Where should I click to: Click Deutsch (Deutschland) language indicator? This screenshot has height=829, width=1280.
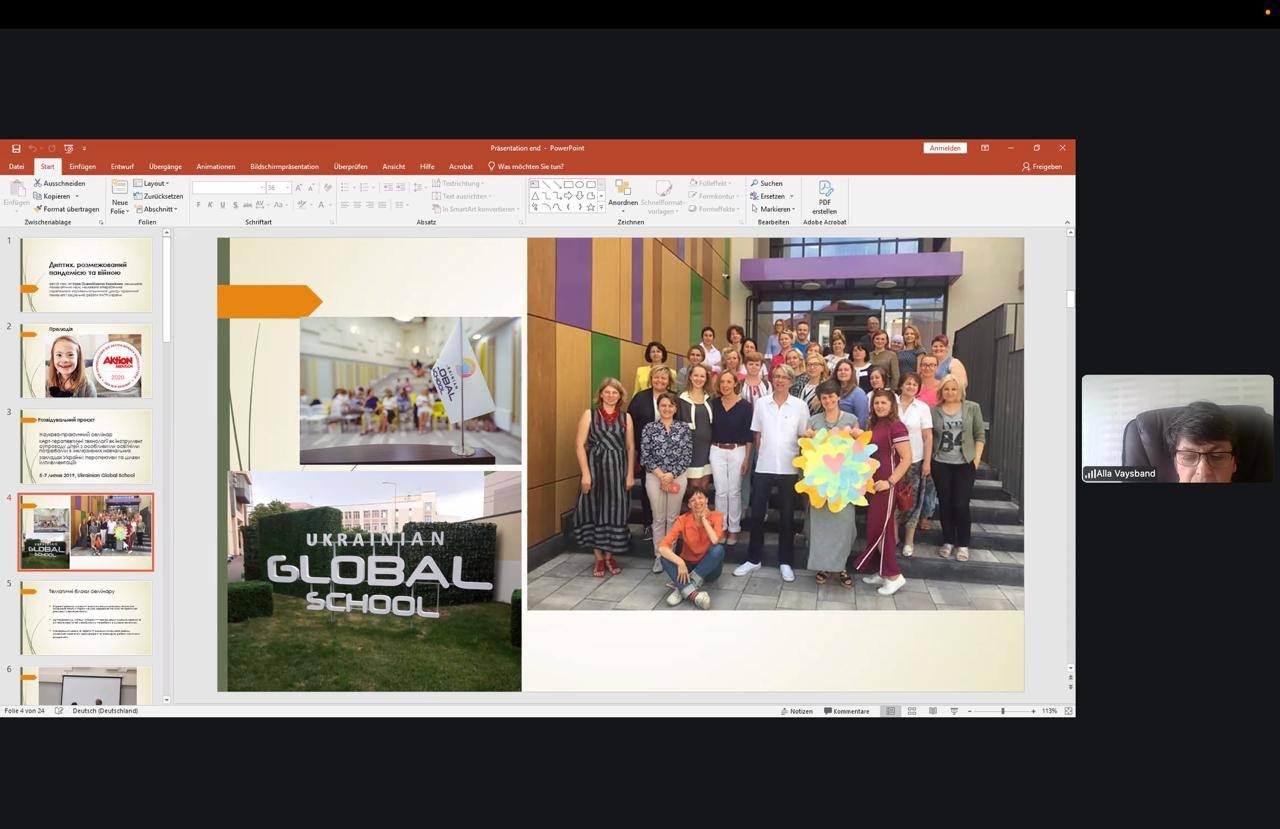pyautogui.click(x=105, y=711)
